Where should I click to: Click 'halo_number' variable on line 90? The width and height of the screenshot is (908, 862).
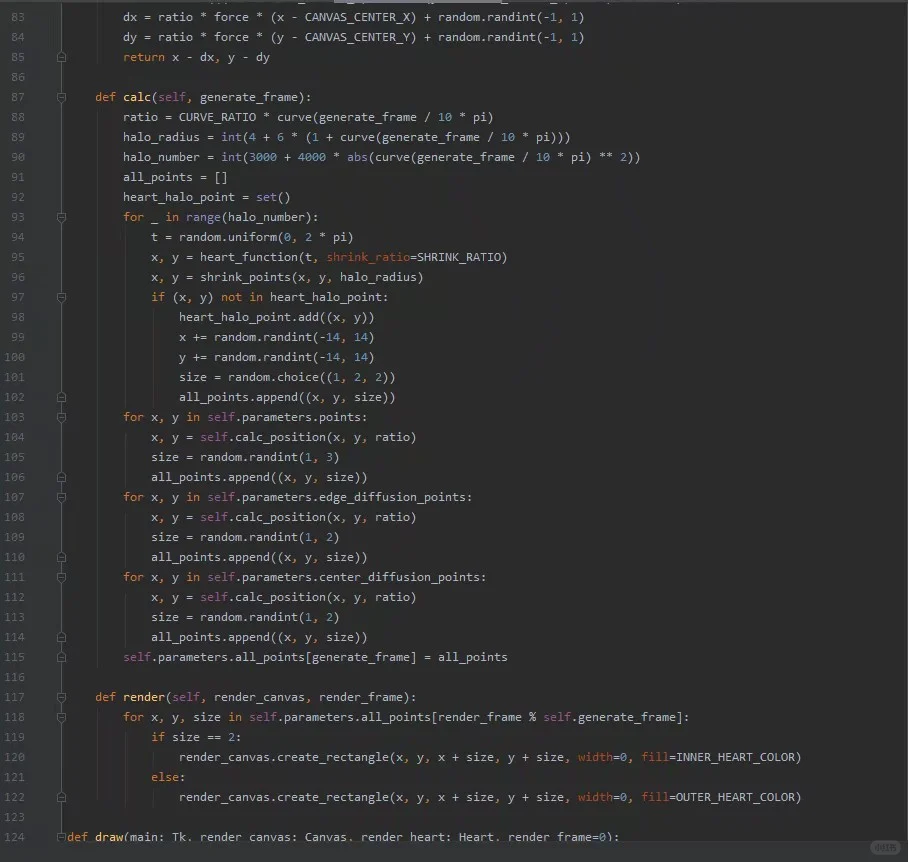[x=161, y=157]
